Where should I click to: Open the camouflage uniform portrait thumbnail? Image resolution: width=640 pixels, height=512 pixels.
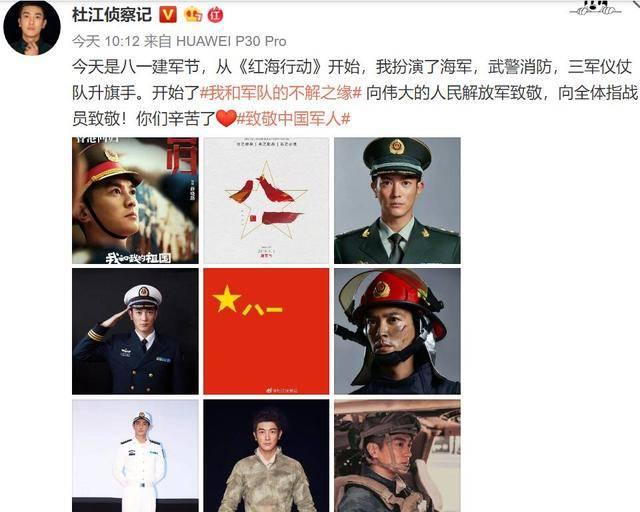coord(266,456)
